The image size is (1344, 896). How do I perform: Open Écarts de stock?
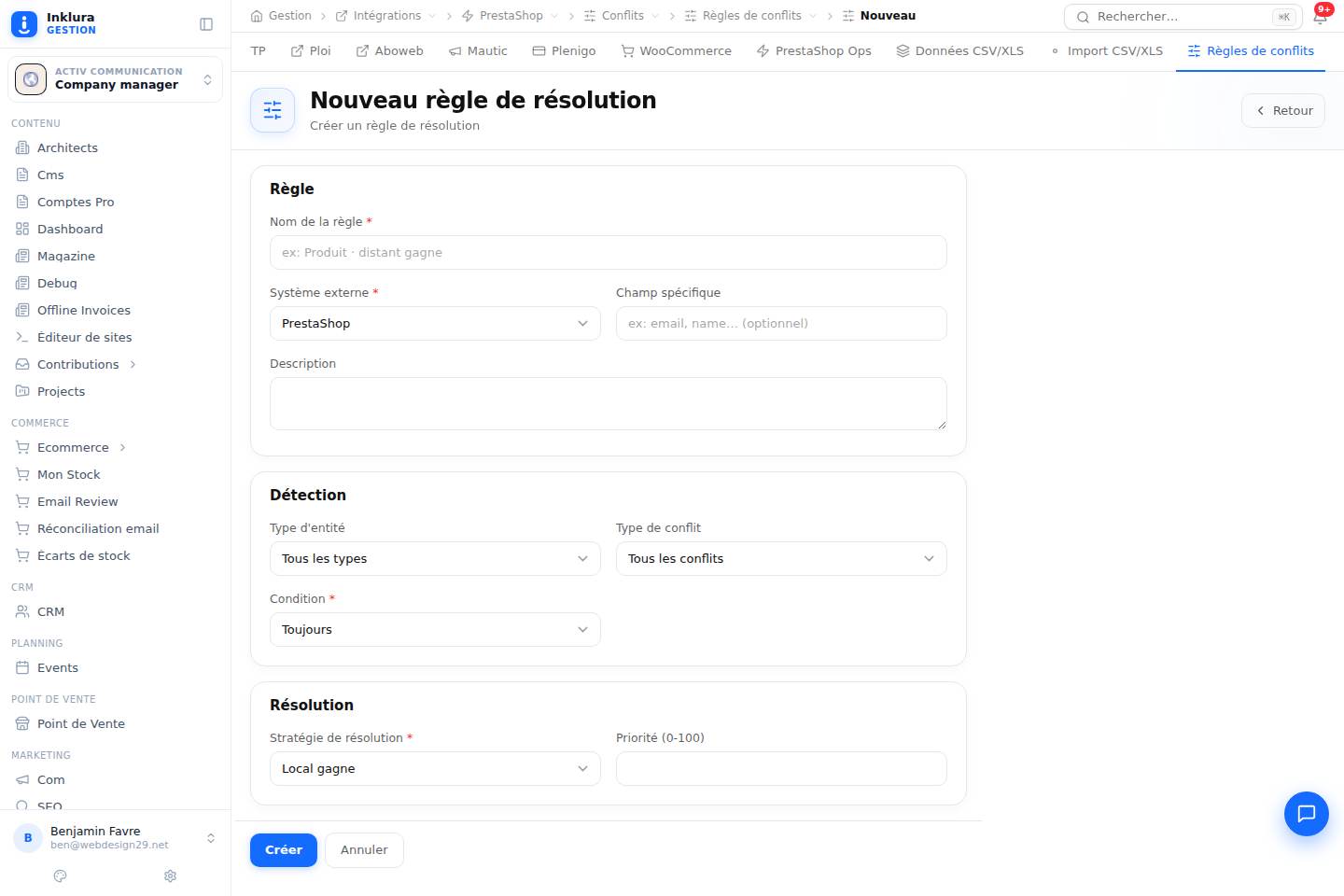(115, 555)
